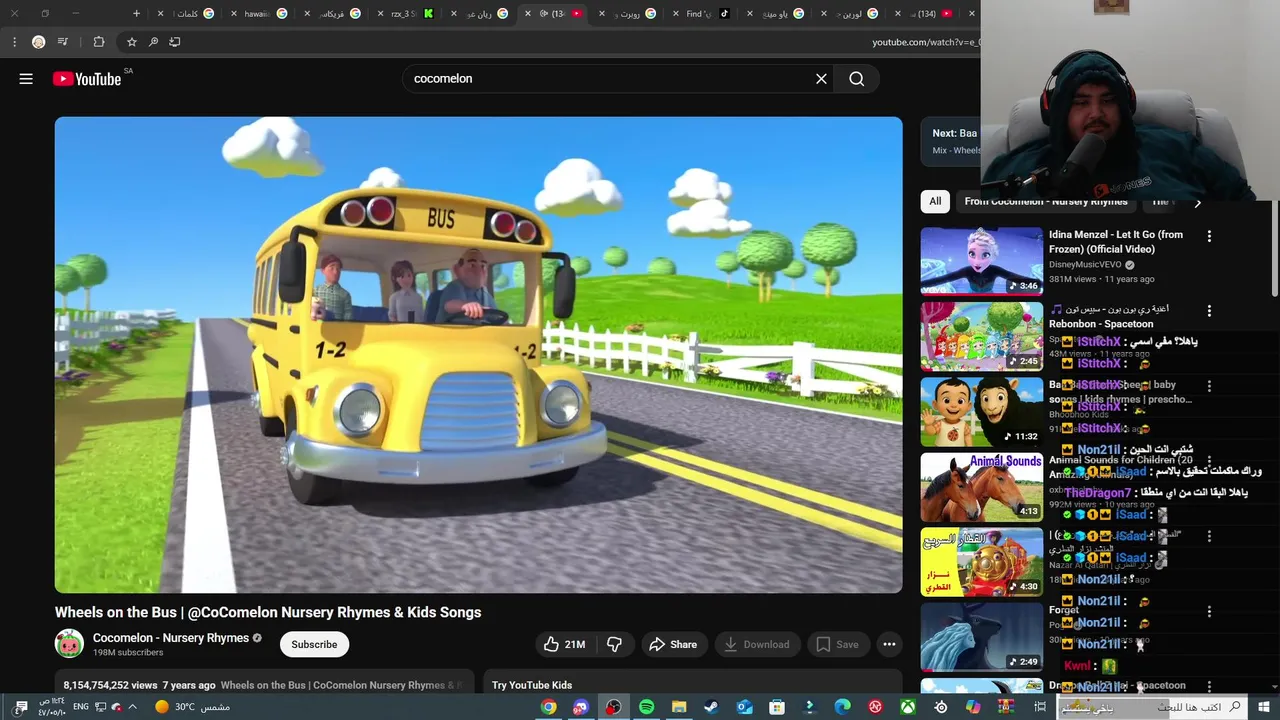This screenshot has width=1280, height=720.
Task: Open Outlook from the taskbar
Action: coord(744,707)
